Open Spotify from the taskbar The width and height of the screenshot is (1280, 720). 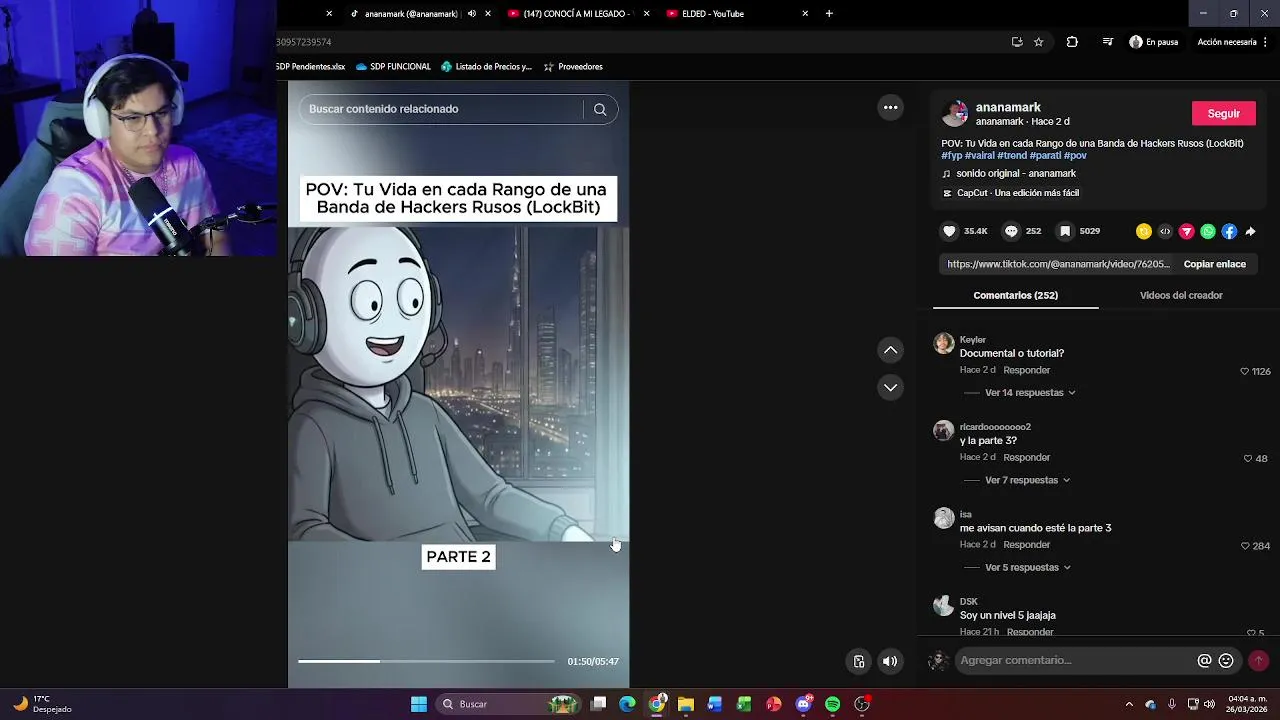coord(833,704)
